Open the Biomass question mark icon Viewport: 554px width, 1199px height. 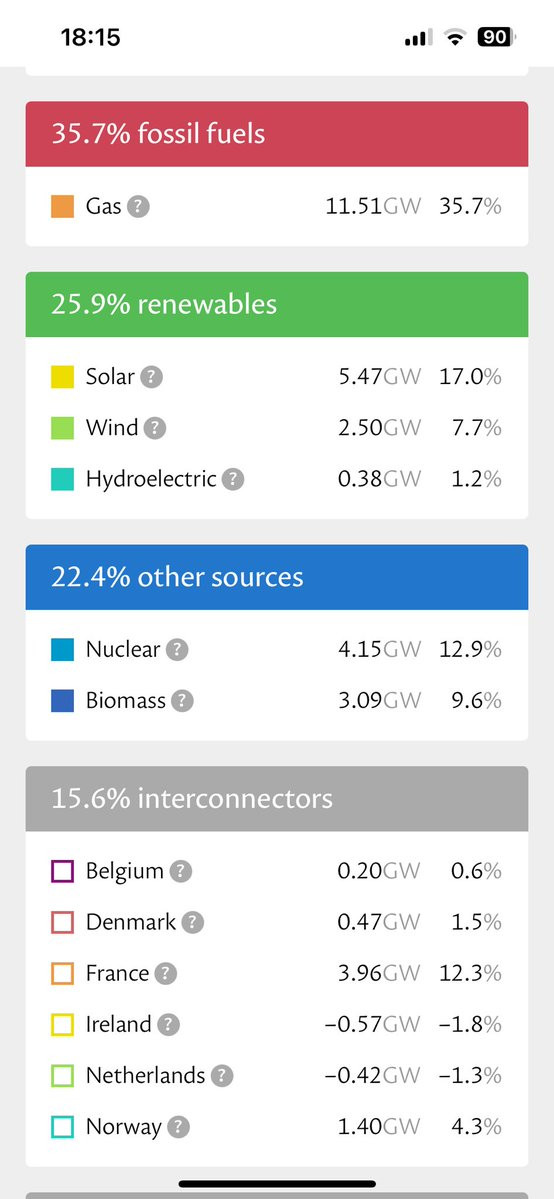click(x=182, y=701)
